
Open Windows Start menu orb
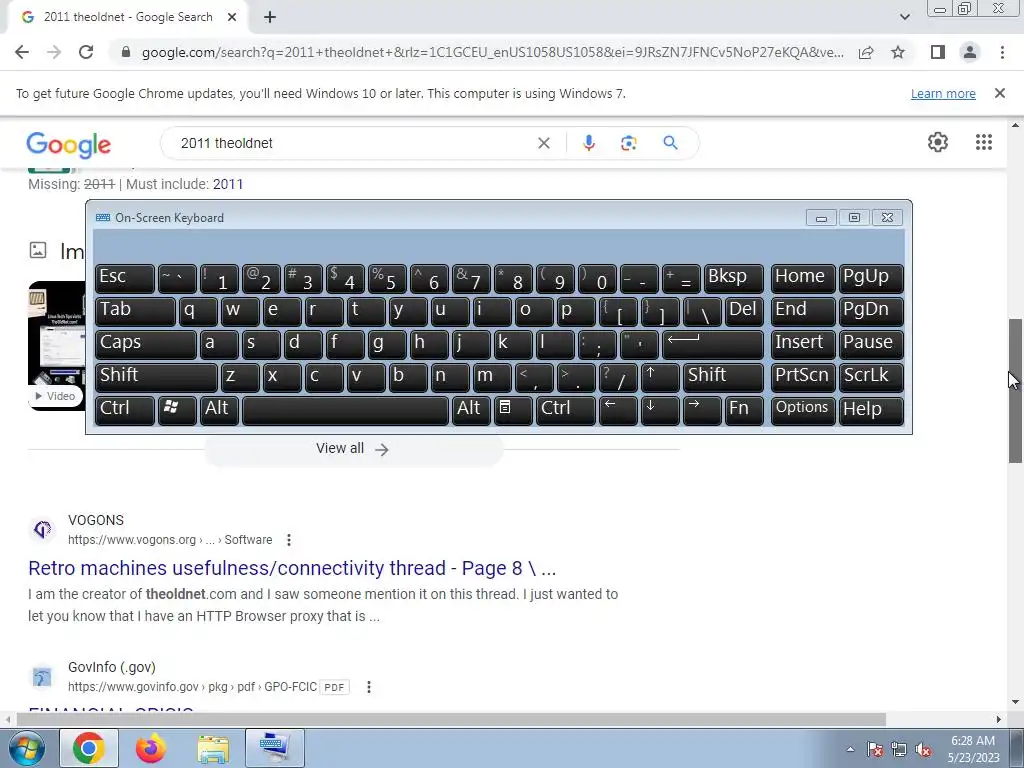point(26,748)
